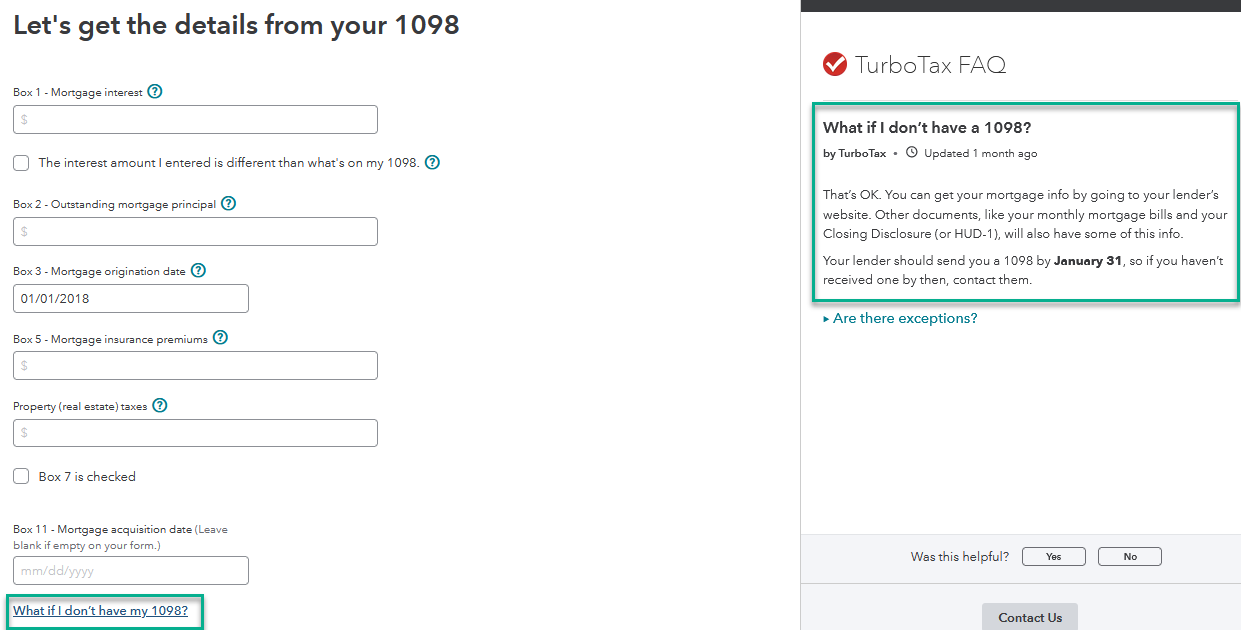Open What if I don't have my 1098 link
This screenshot has width=1241, height=630.
pyautogui.click(x=100, y=610)
